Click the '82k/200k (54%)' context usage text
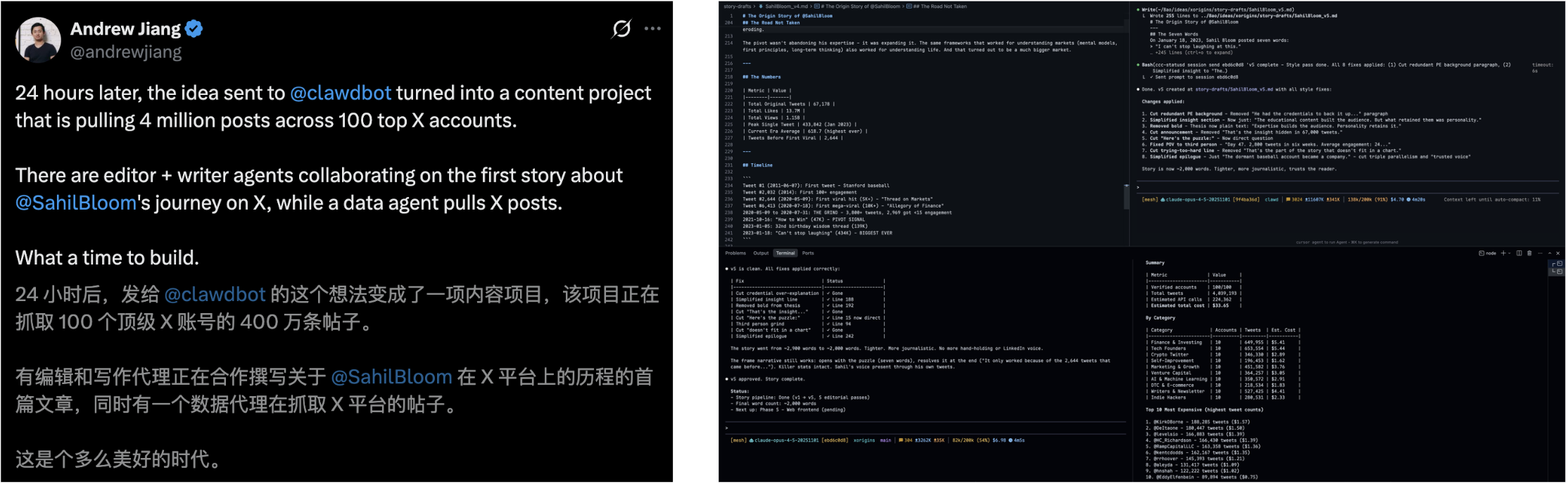 click(x=970, y=440)
